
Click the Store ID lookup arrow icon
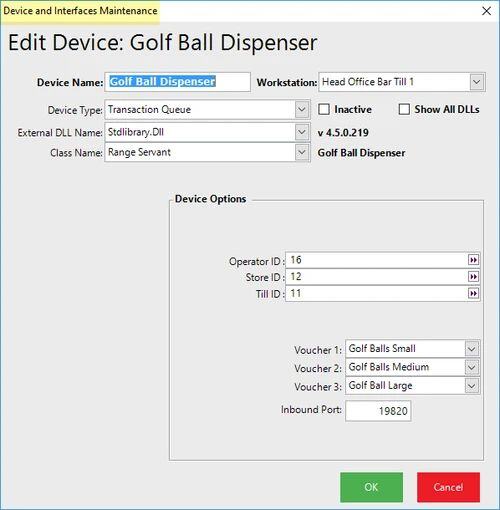click(473, 277)
